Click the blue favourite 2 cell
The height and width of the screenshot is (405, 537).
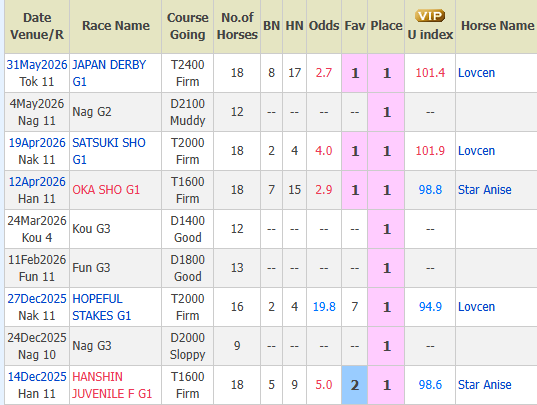click(x=355, y=385)
